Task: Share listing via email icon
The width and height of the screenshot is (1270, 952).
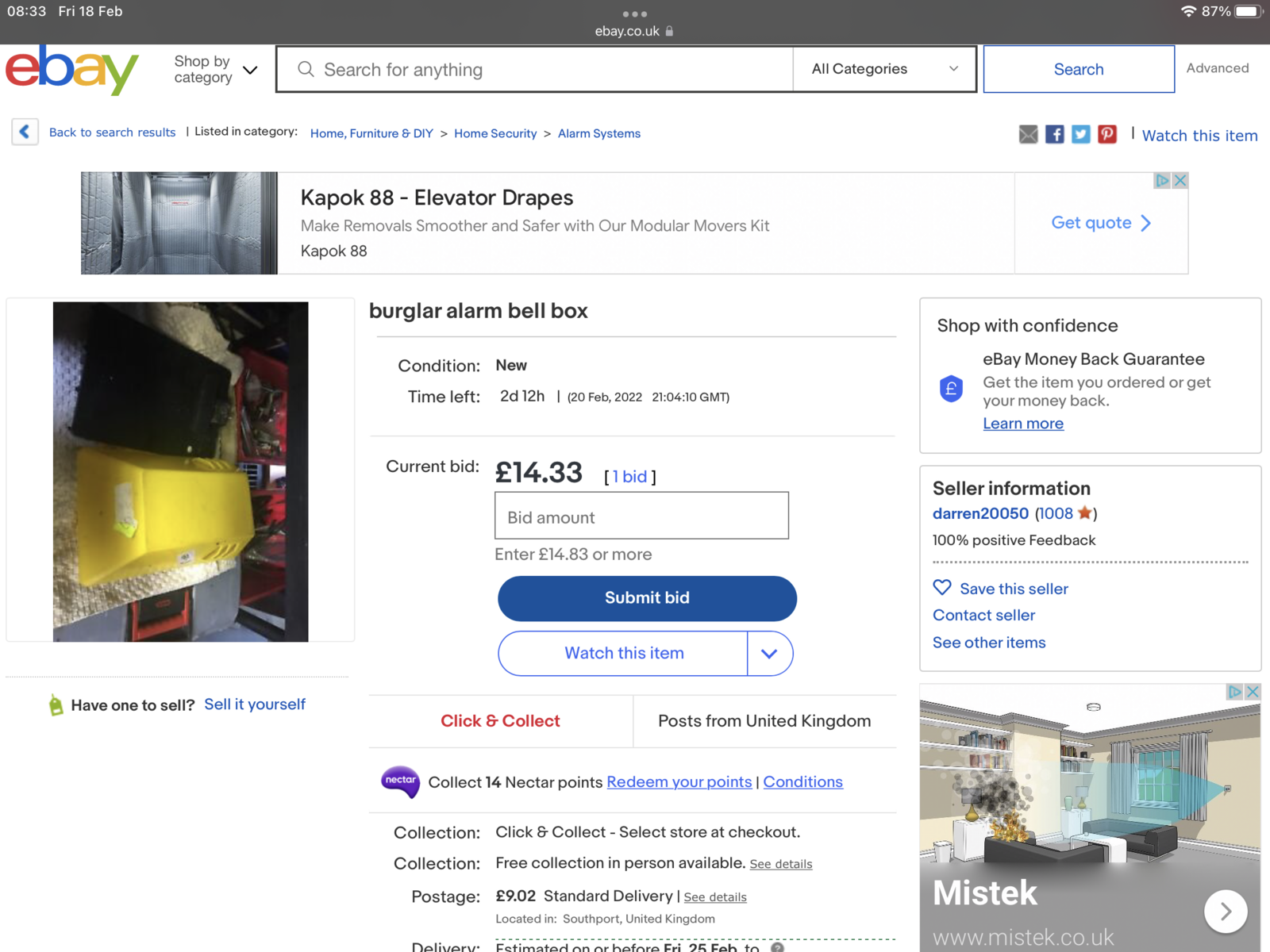Action: tap(1028, 134)
